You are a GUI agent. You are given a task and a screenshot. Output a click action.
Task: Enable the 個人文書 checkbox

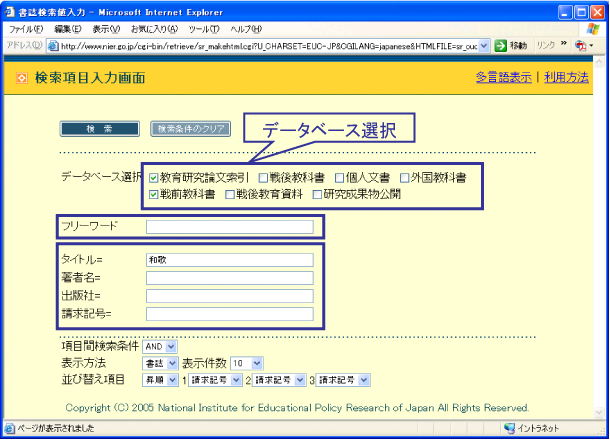coord(340,178)
